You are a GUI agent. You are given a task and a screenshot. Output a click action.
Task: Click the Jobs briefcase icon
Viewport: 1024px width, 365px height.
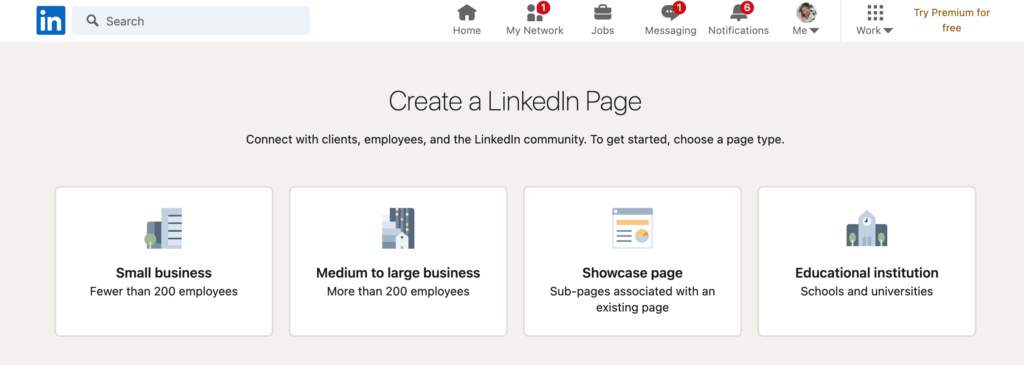click(603, 12)
